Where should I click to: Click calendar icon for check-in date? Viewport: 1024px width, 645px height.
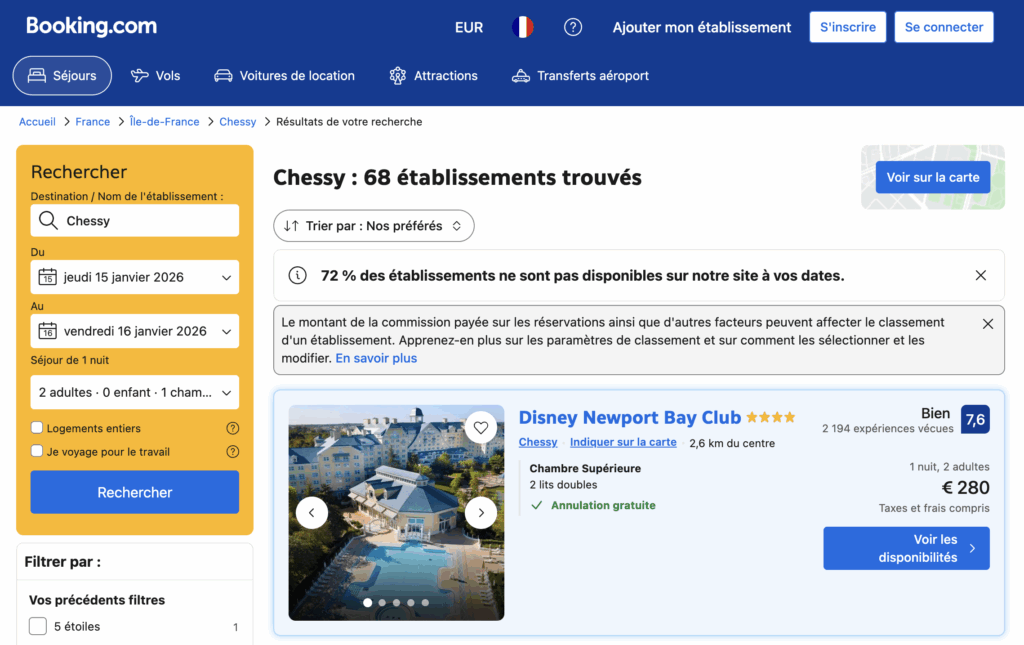click(x=48, y=277)
